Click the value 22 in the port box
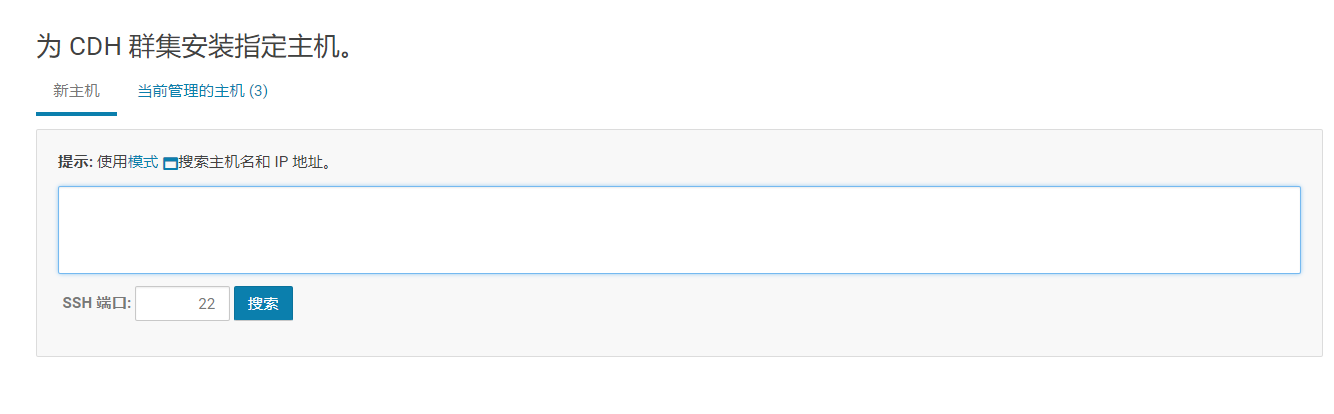 pyautogui.click(x=207, y=304)
